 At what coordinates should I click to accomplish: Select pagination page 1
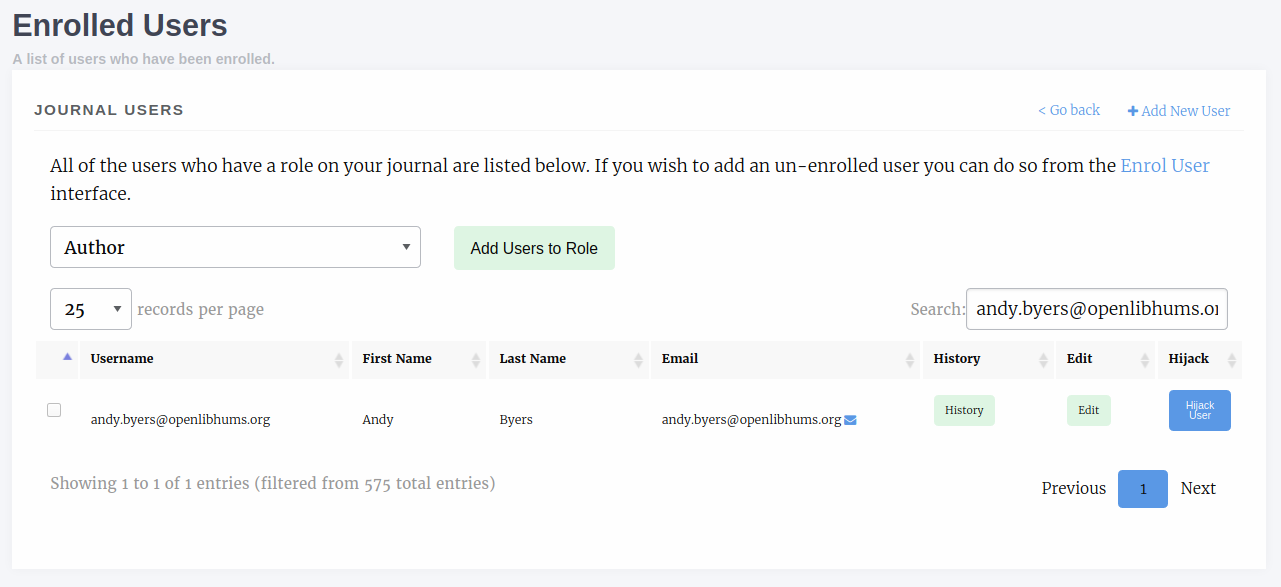point(1143,489)
